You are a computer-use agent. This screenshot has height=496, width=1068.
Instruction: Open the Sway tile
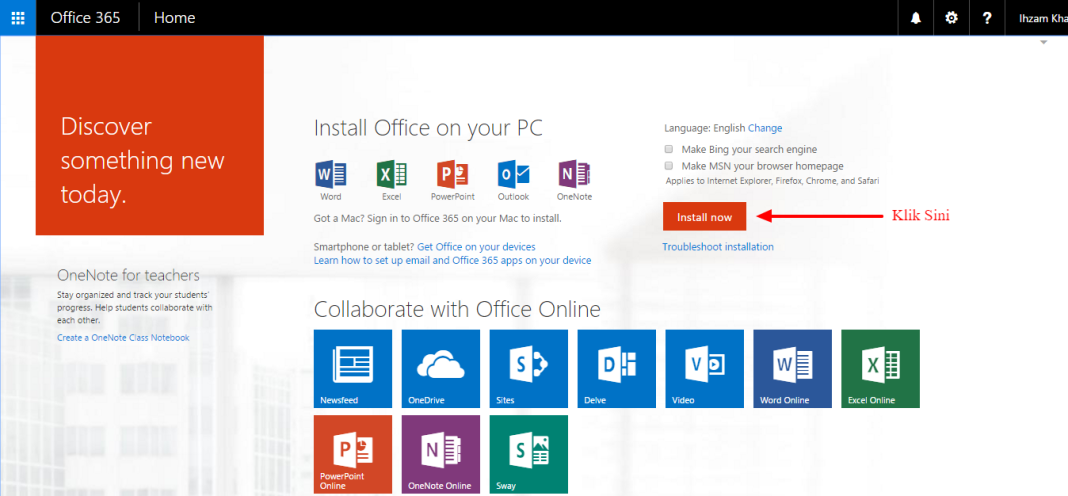tap(529, 454)
